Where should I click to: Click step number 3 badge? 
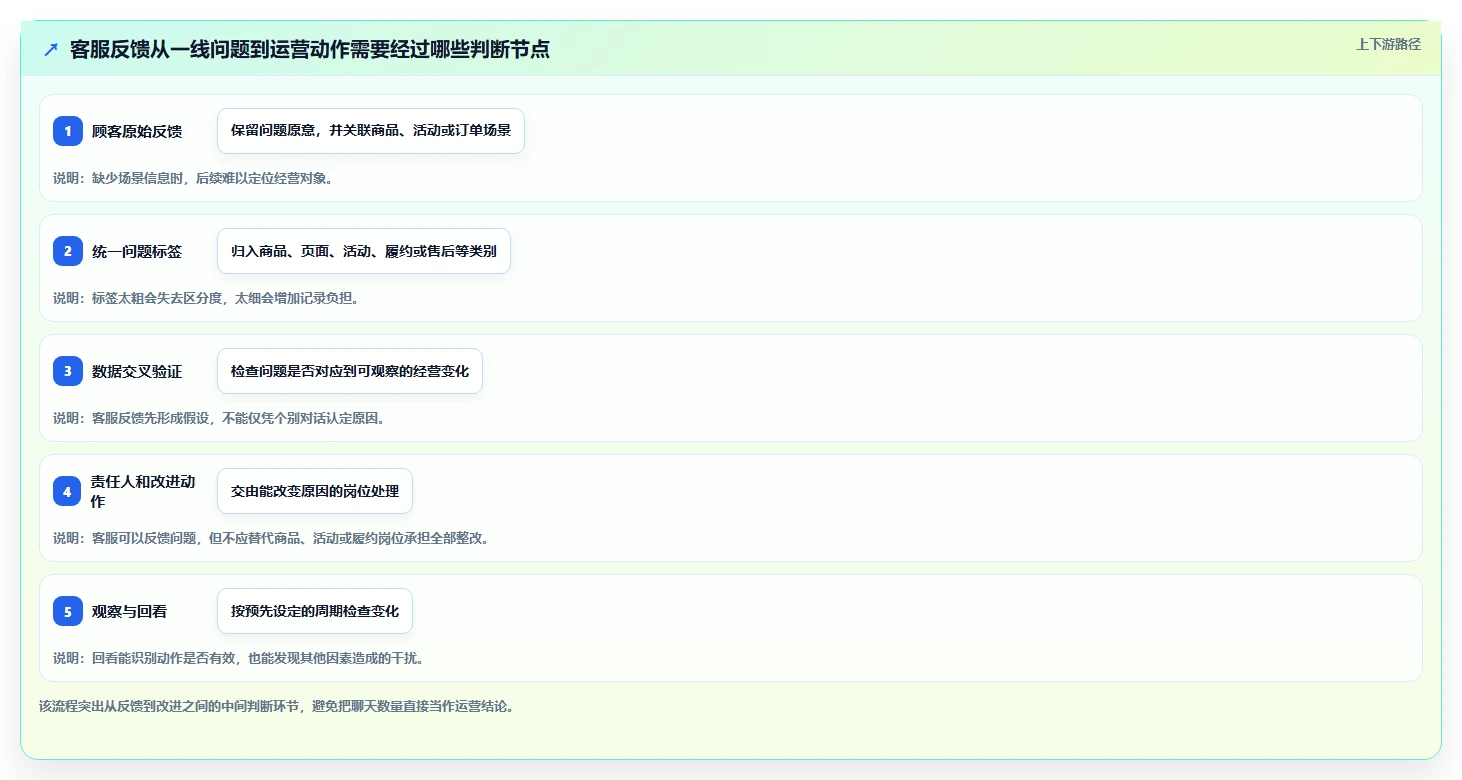coord(68,371)
